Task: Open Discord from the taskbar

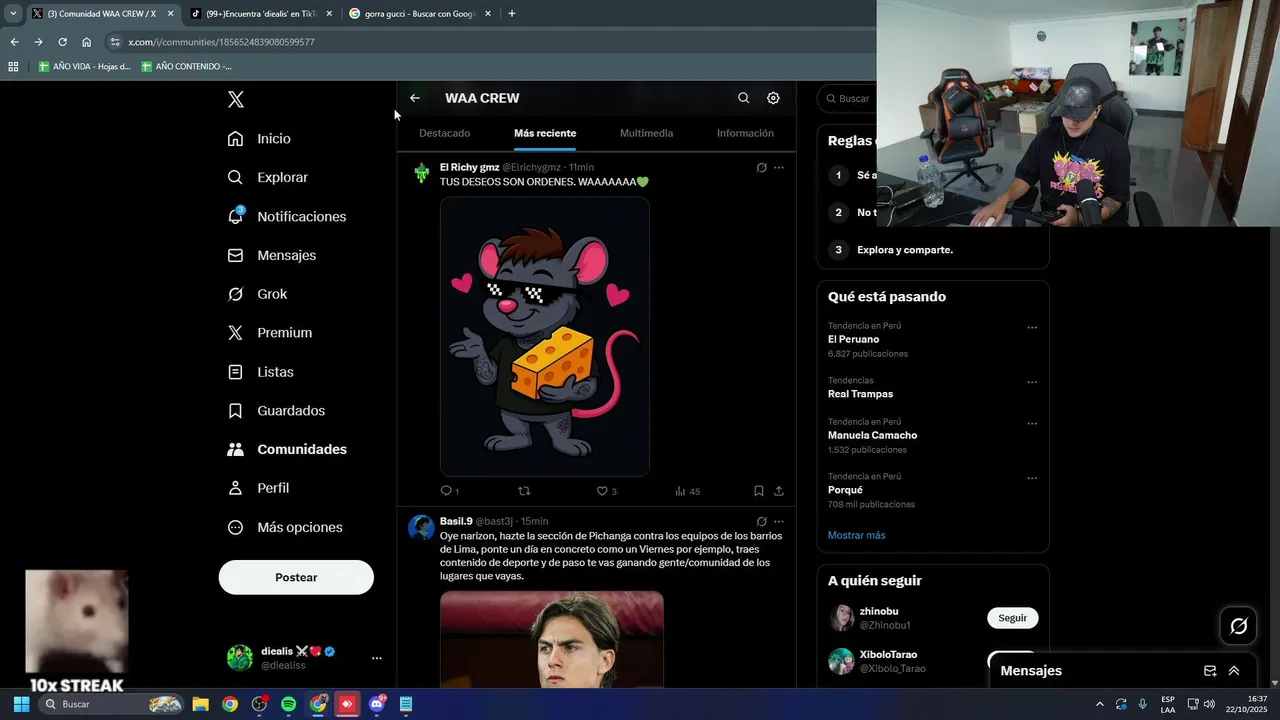Action: coord(377,704)
